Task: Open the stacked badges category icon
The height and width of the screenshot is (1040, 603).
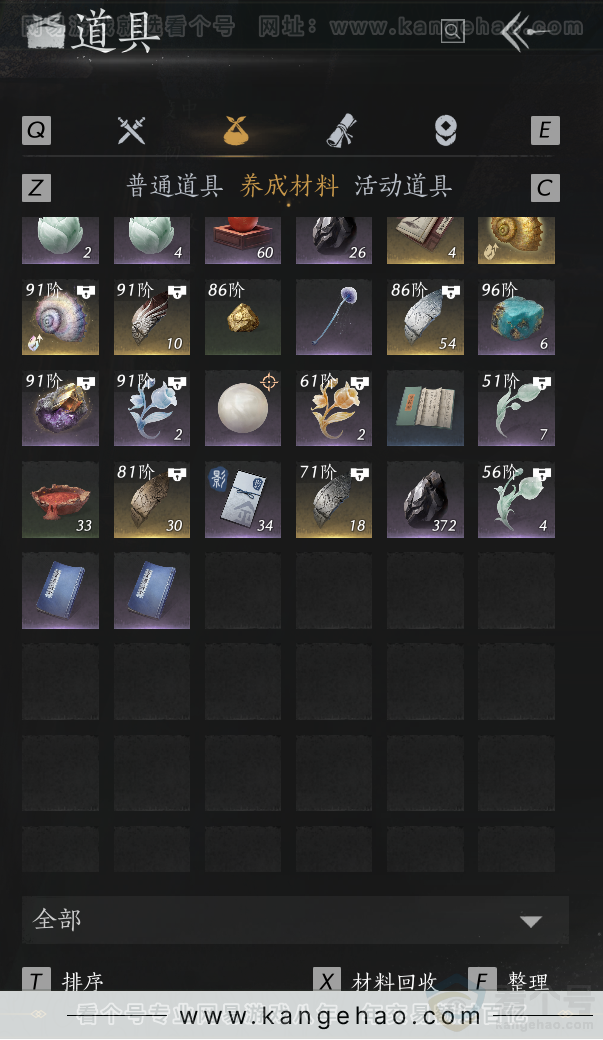Action: coord(445,130)
